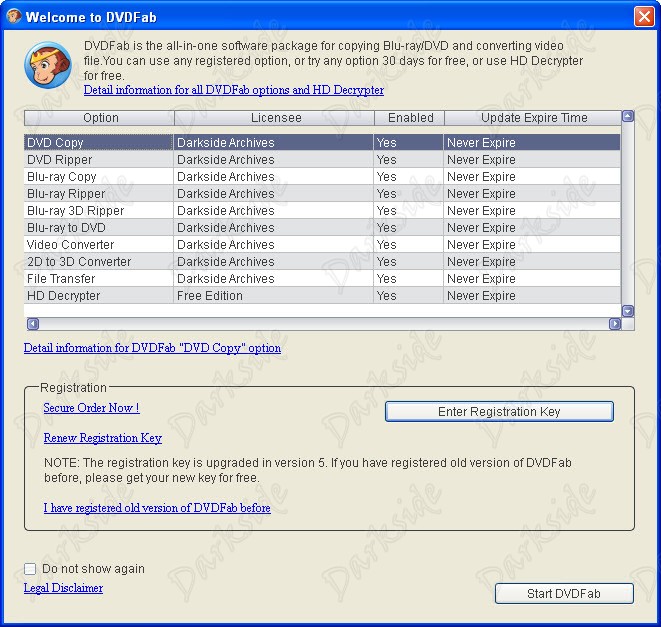Click the Start DVDFab button
The height and width of the screenshot is (627, 661).
(564, 594)
